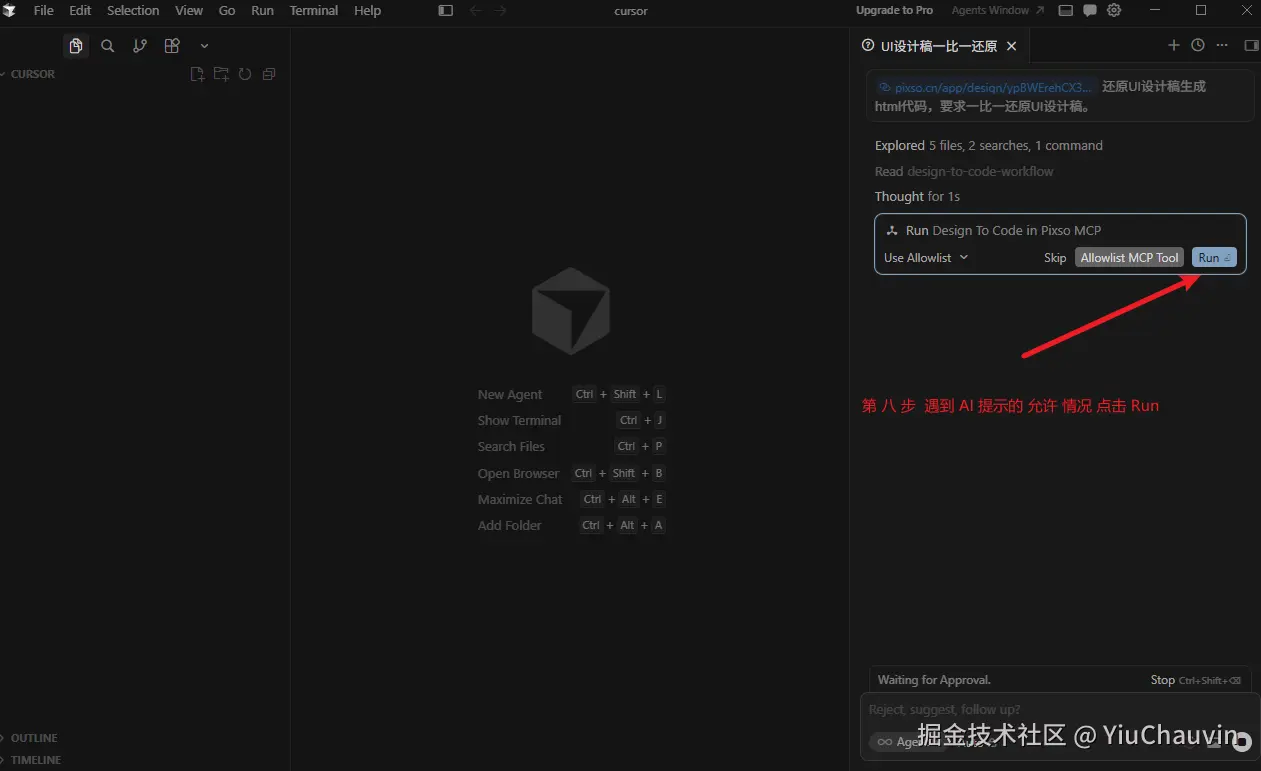Viewport: 1261px width, 771px height.
Task: Open the pixso.cn design link
Action: tap(986, 87)
